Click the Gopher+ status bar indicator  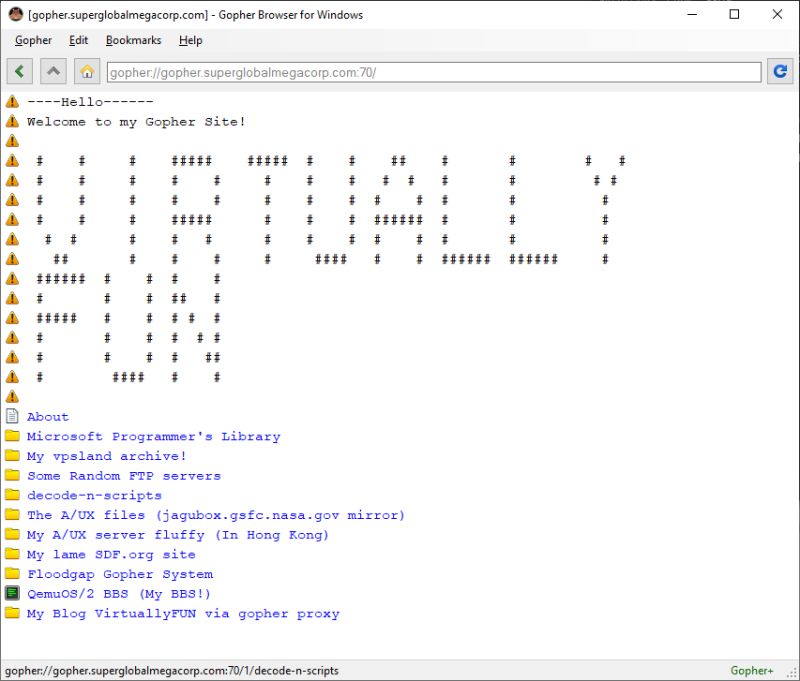pos(752,670)
